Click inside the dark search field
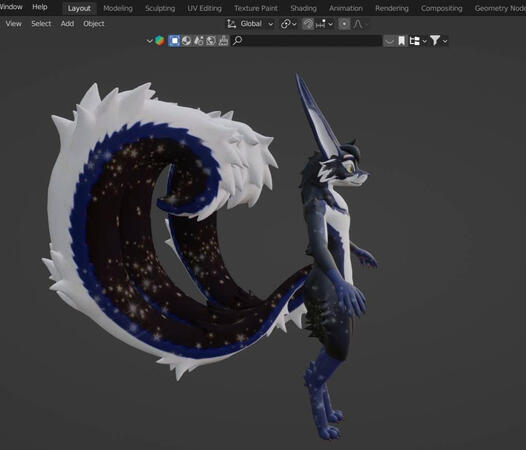 pyautogui.click(x=312, y=41)
